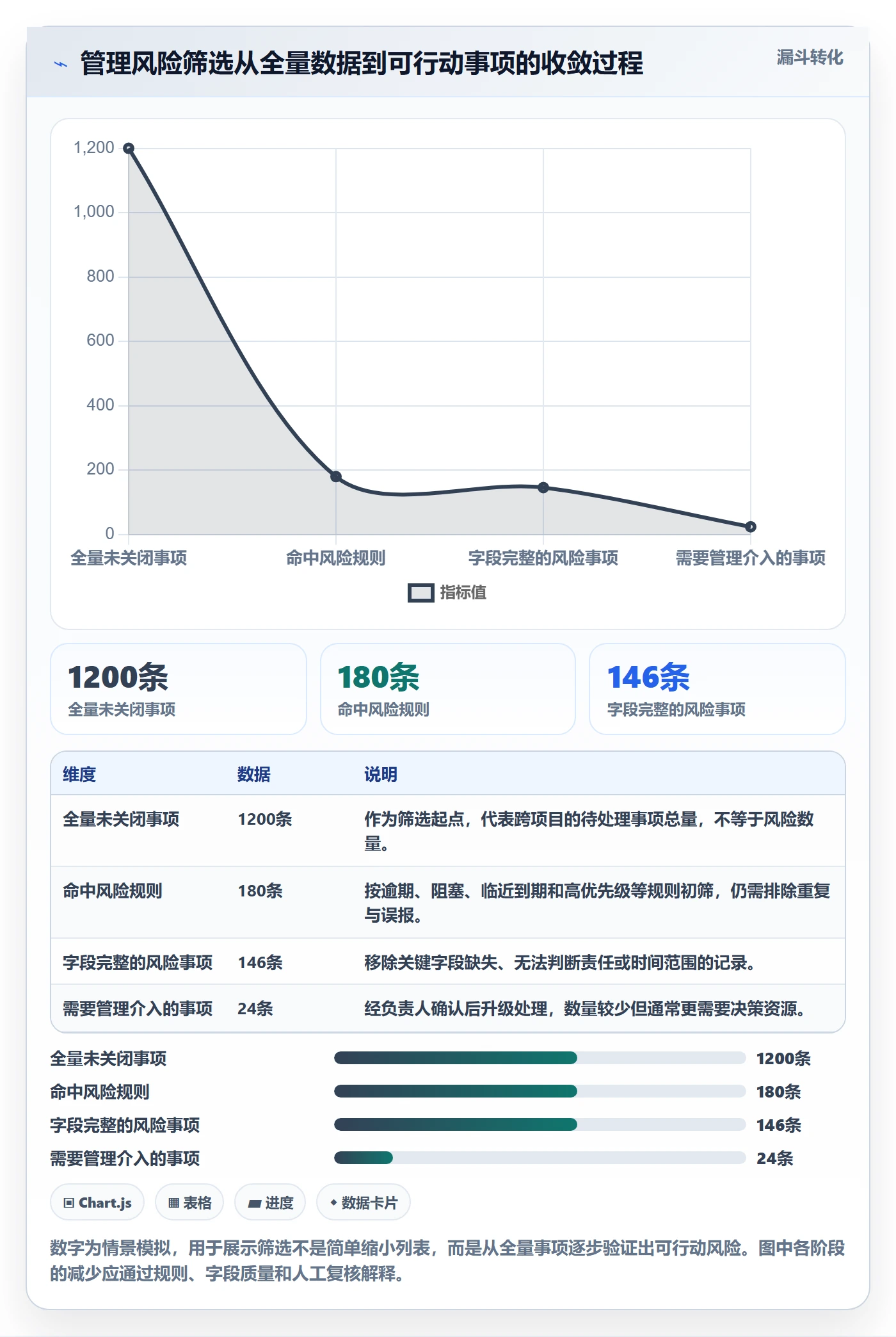Click the 数据卡片 chip
This screenshot has width=896, height=1337.
click(x=364, y=1203)
